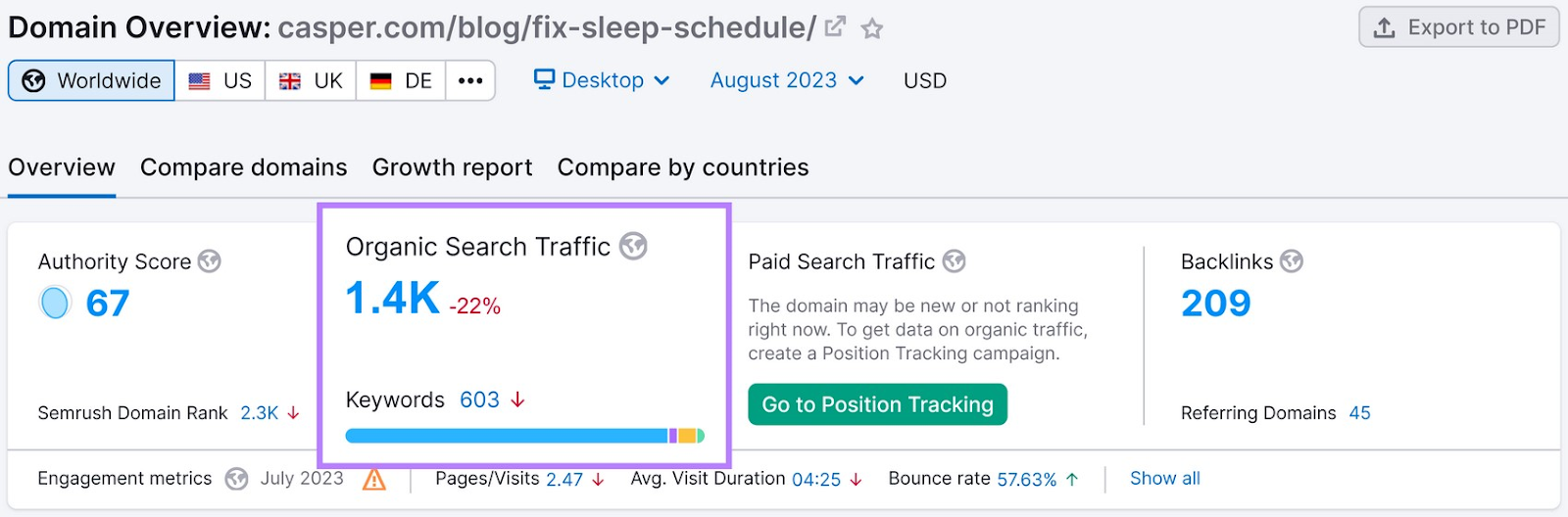Open the August 2023 date dropdown
Screen dimensions: 1568x517
tap(787, 80)
